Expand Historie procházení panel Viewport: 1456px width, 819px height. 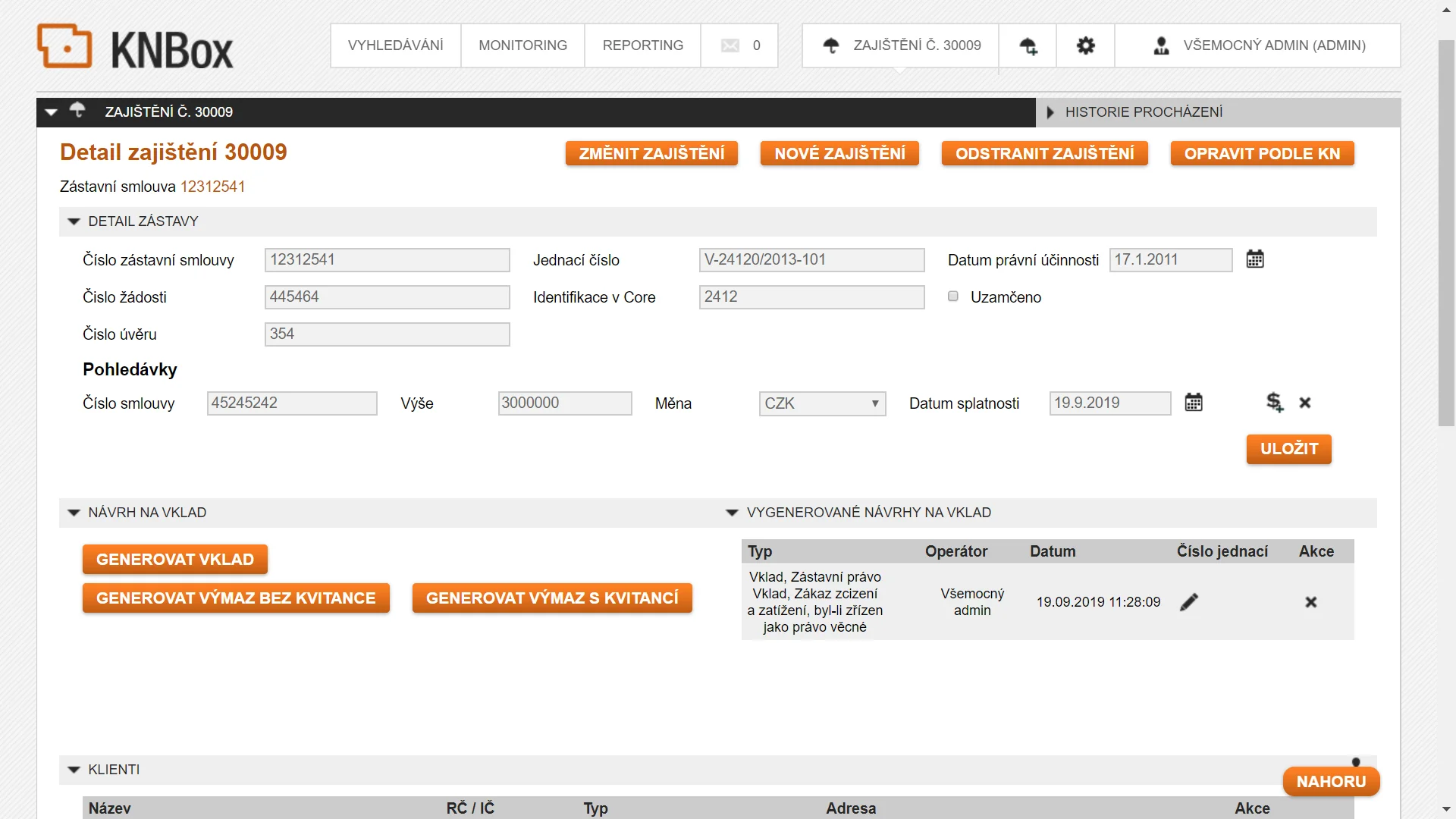coord(1050,112)
